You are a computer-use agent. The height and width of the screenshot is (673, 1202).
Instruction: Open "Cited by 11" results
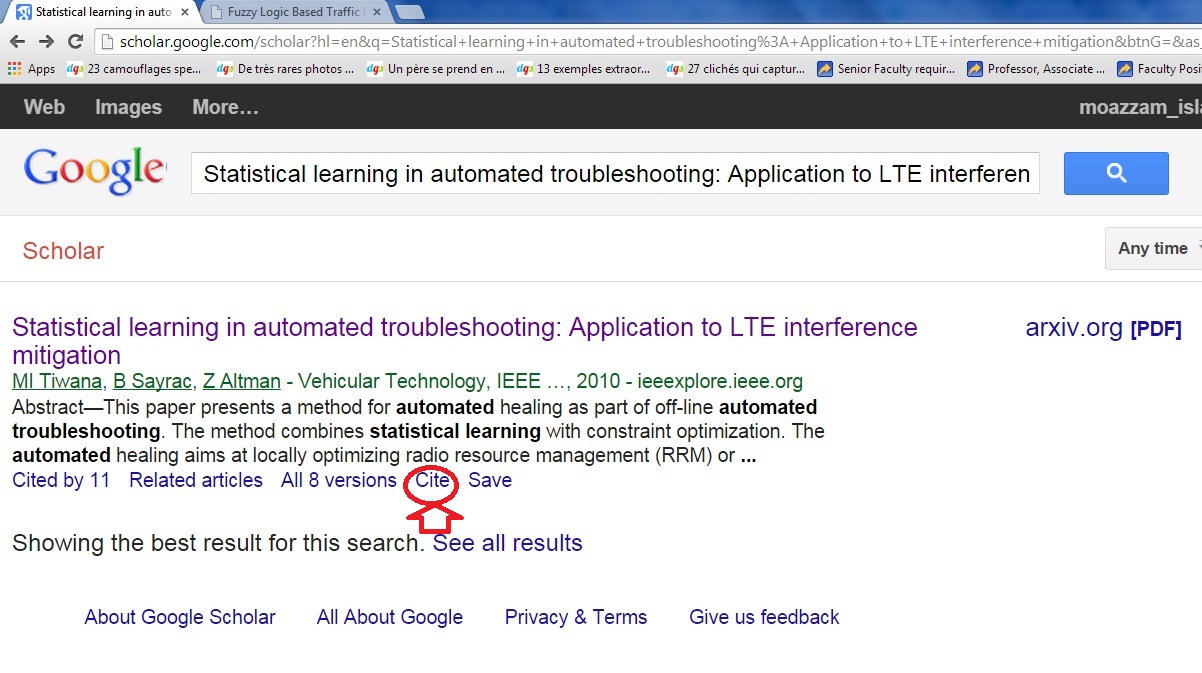tap(61, 480)
